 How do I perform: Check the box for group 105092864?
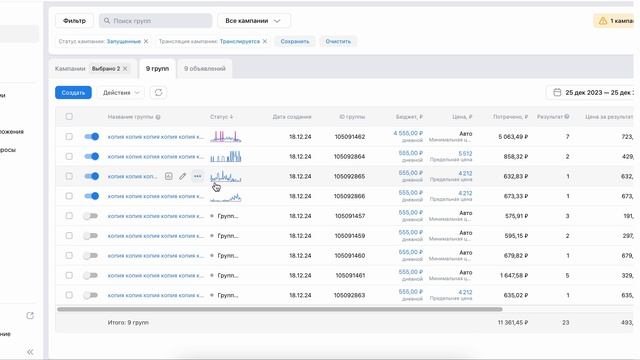[x=69, y=156]
